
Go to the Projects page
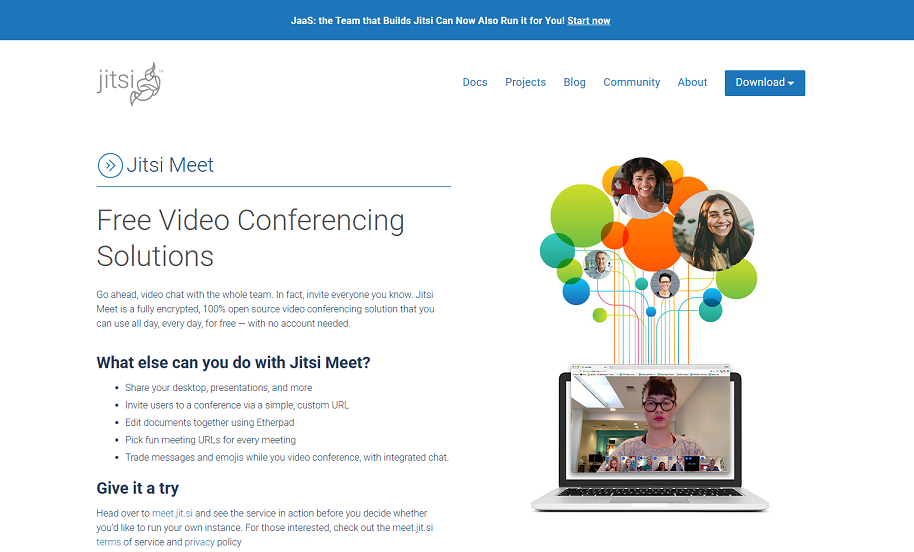(525, 83)
